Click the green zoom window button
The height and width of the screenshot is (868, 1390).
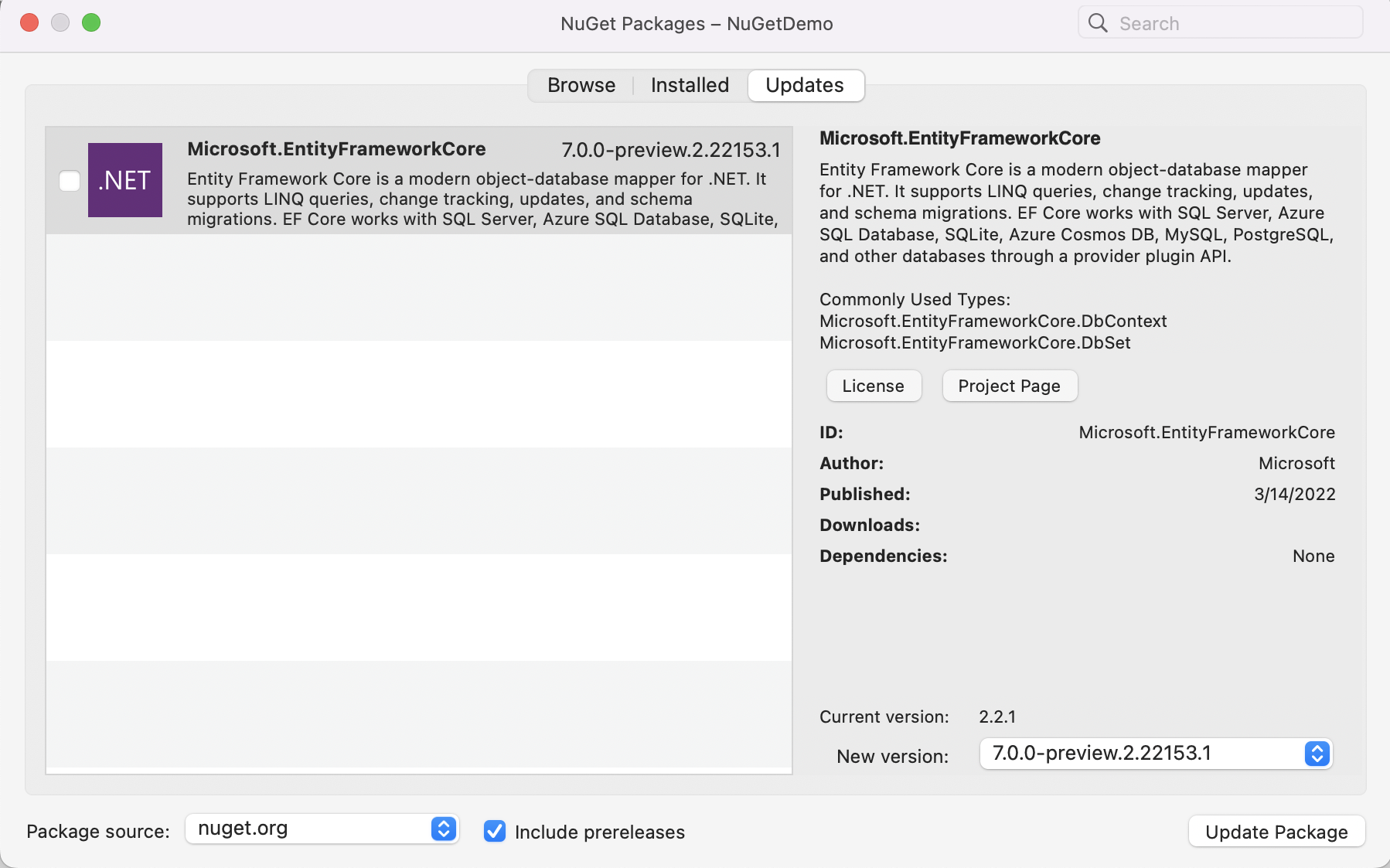click(x=91, y=22)
